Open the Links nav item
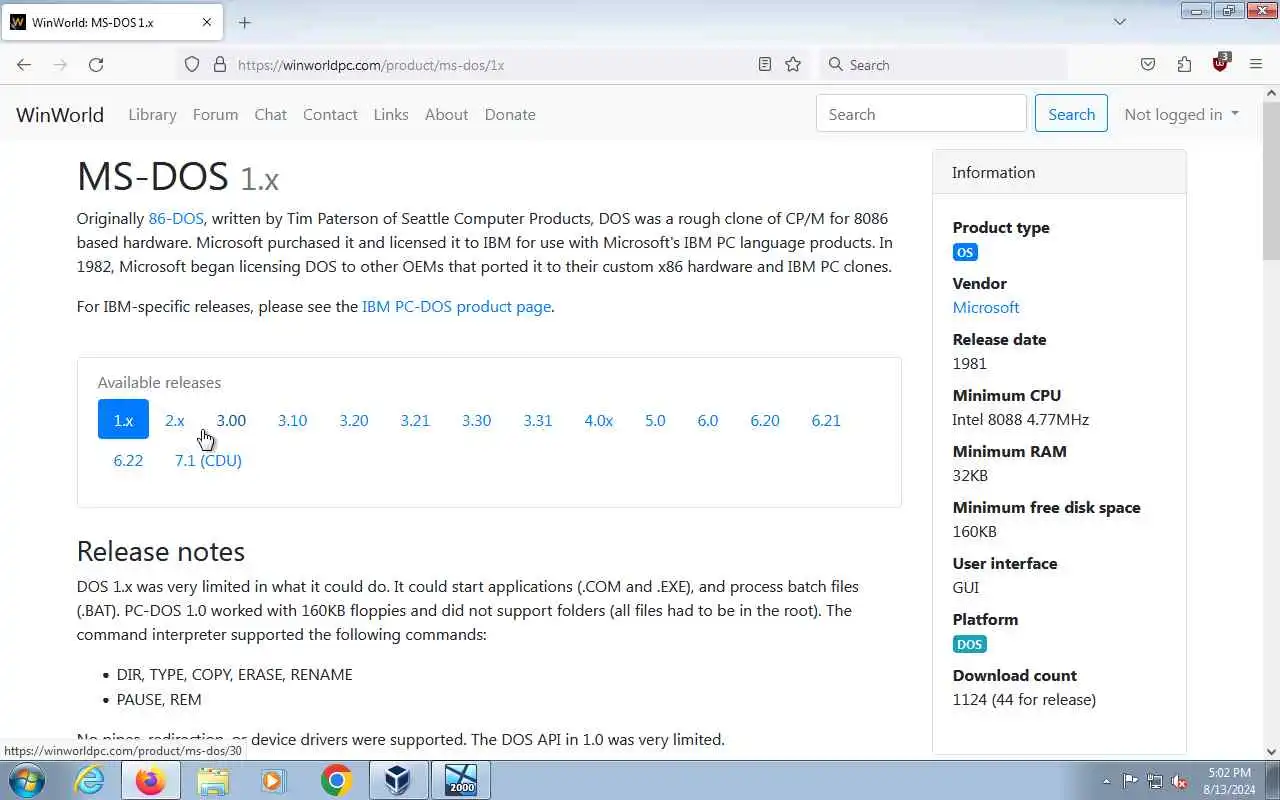 click(391, 114)
